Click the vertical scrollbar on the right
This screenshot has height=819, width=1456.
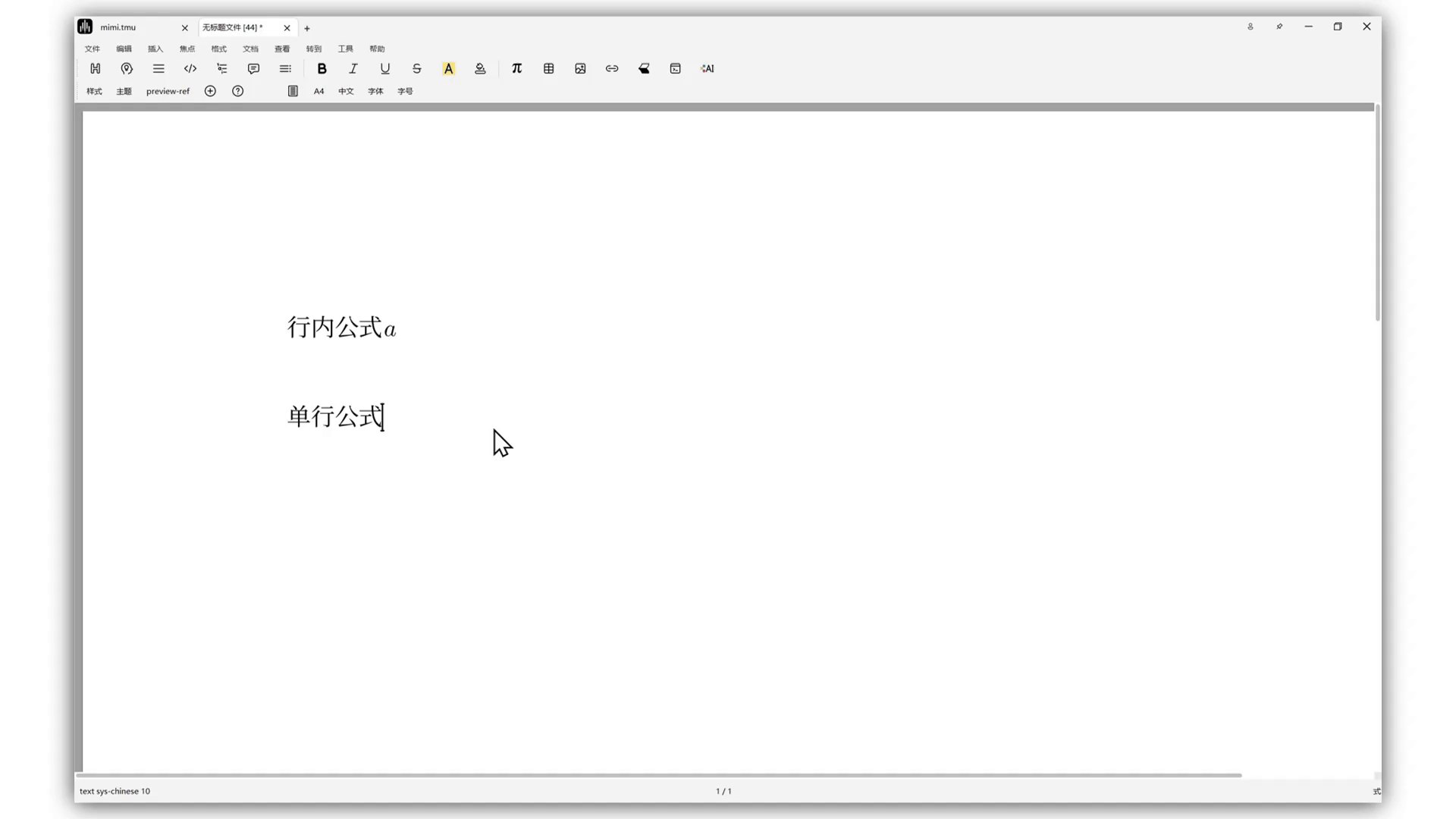[x=1377, y=212]
